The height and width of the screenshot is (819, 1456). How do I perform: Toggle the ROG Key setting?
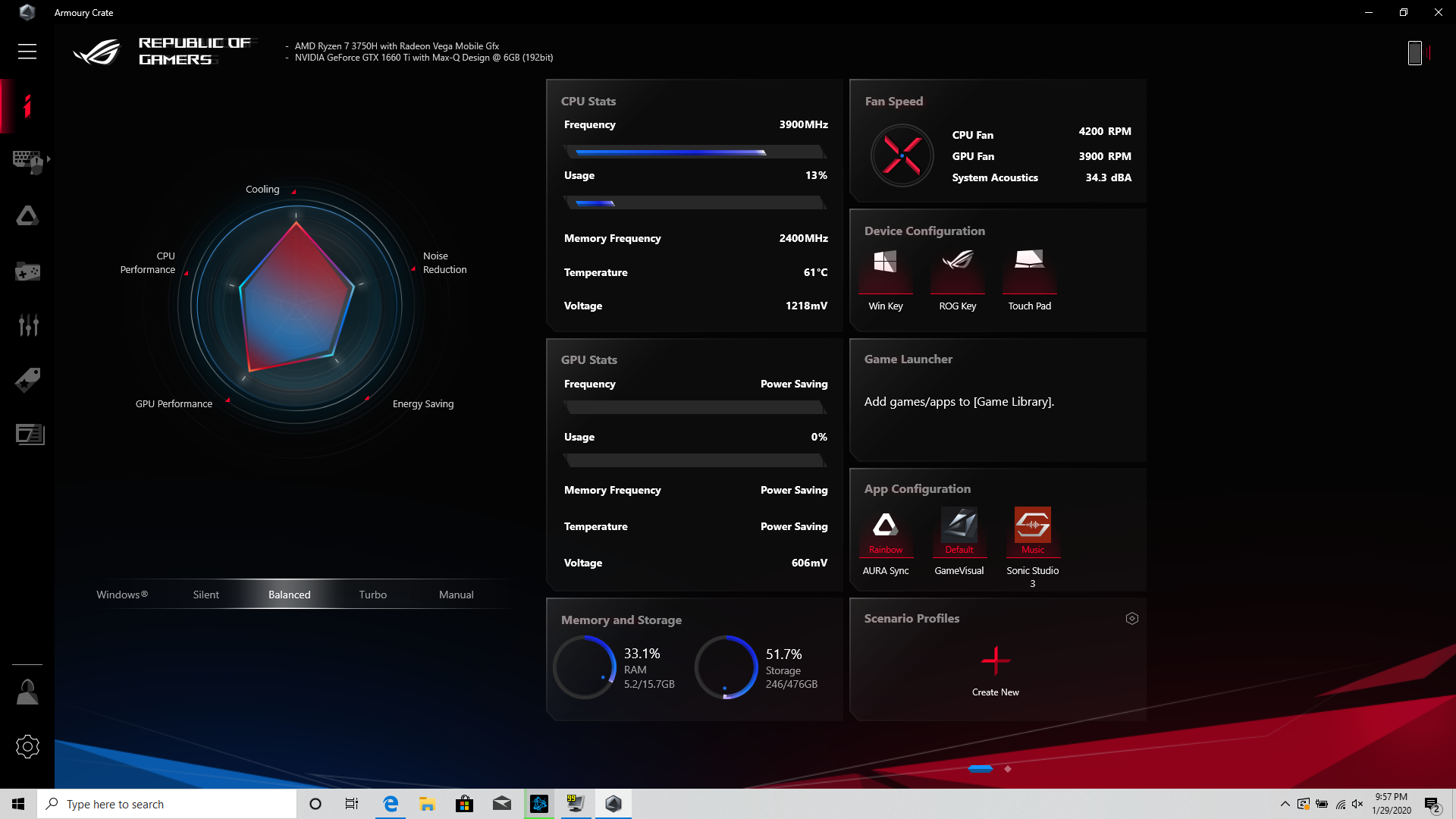pos(957,279)
